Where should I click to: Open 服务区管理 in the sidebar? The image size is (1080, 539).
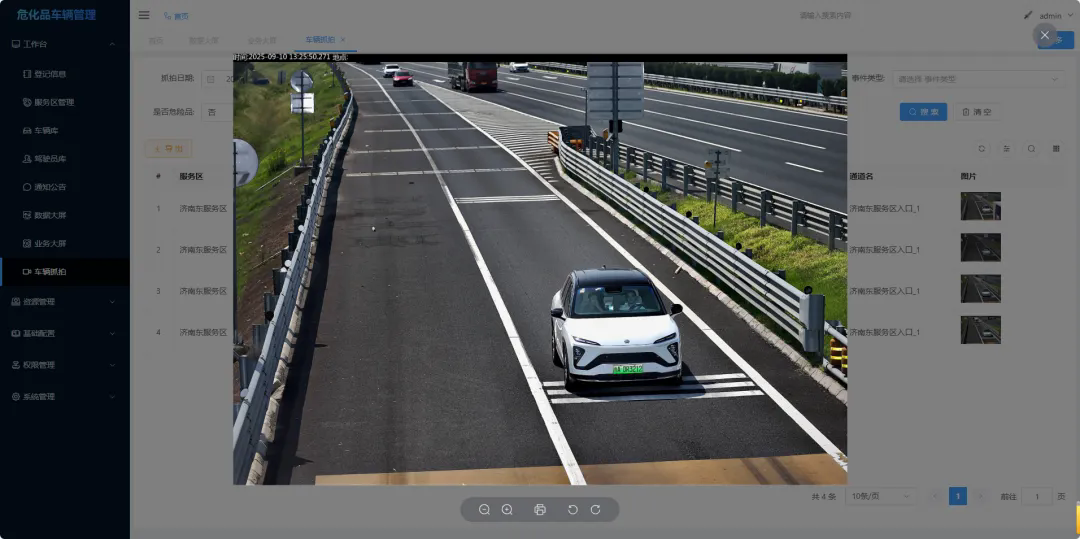pyautogui.click(x=54, y=102)
